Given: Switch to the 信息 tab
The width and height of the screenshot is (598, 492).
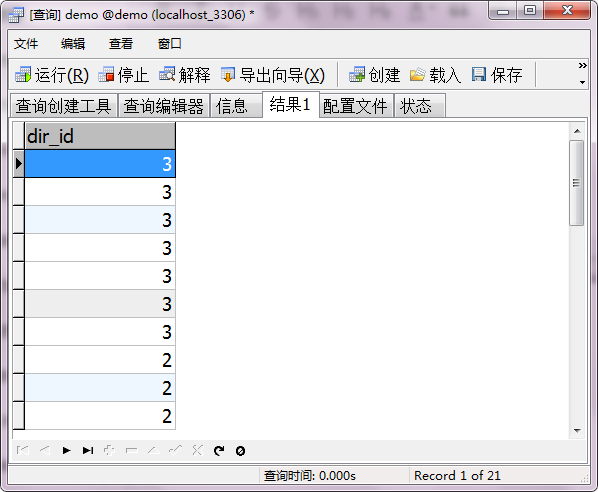Looking at the screenshot, I should pos(236,106).
